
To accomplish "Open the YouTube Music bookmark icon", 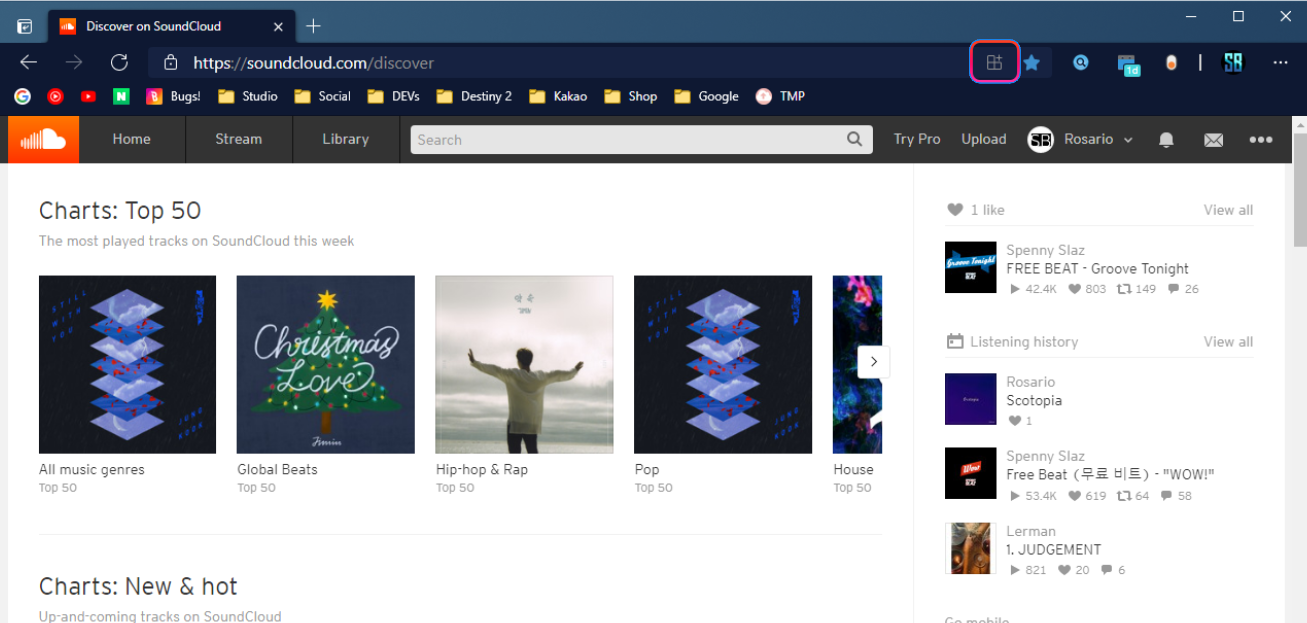I will coord(55,96).
